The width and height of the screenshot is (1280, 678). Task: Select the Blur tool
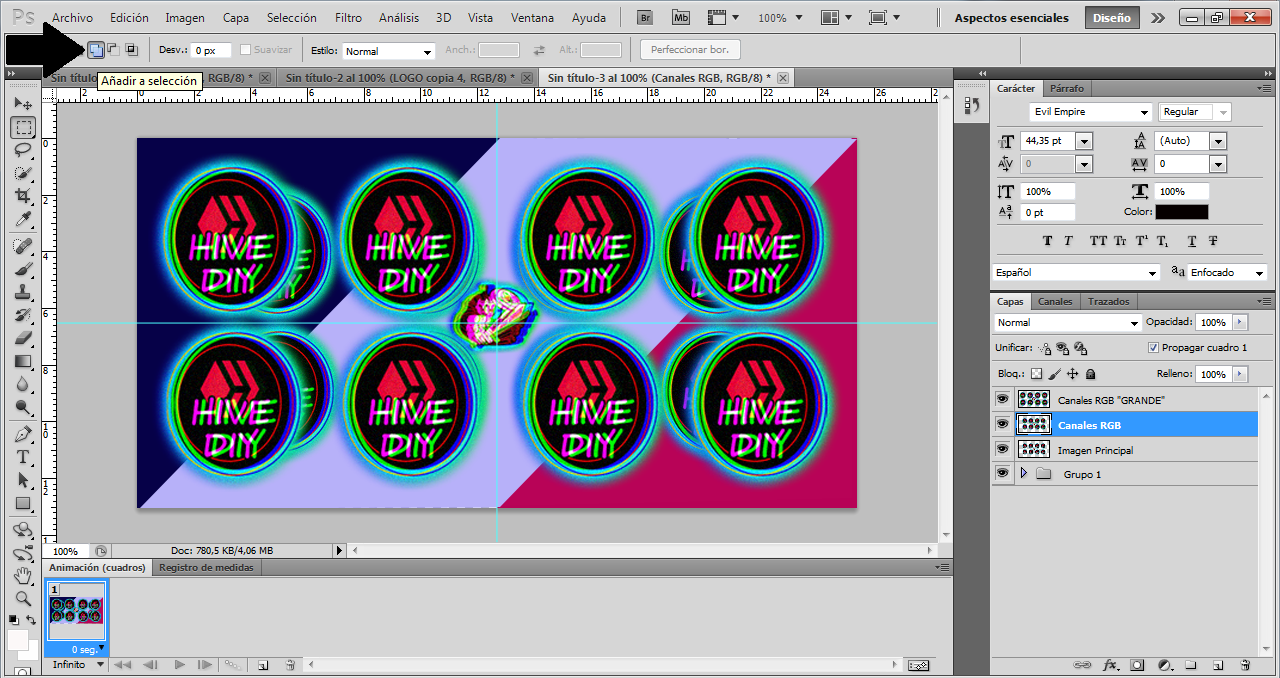pos(23,384)
